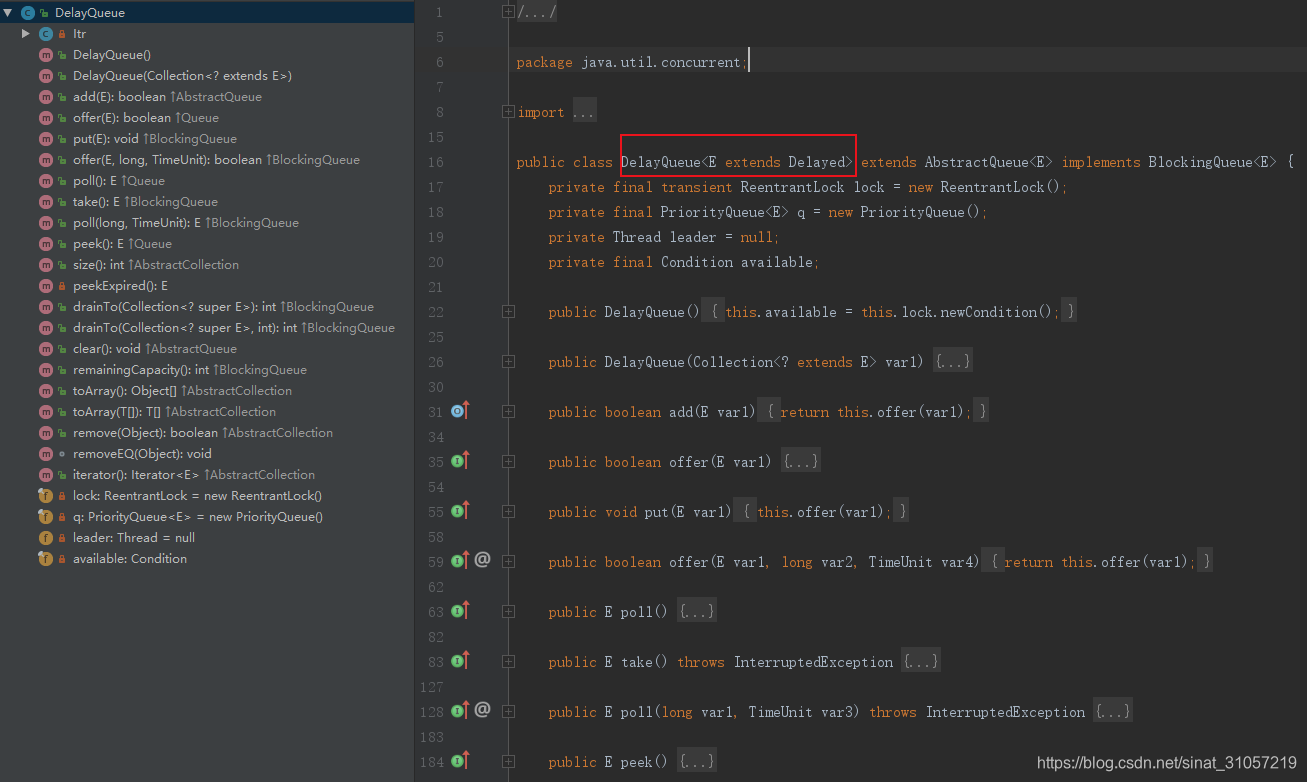Select remainingCapacity(): int entry
1307x782 pixels.
pyautogui.click(x=190, y=370)
